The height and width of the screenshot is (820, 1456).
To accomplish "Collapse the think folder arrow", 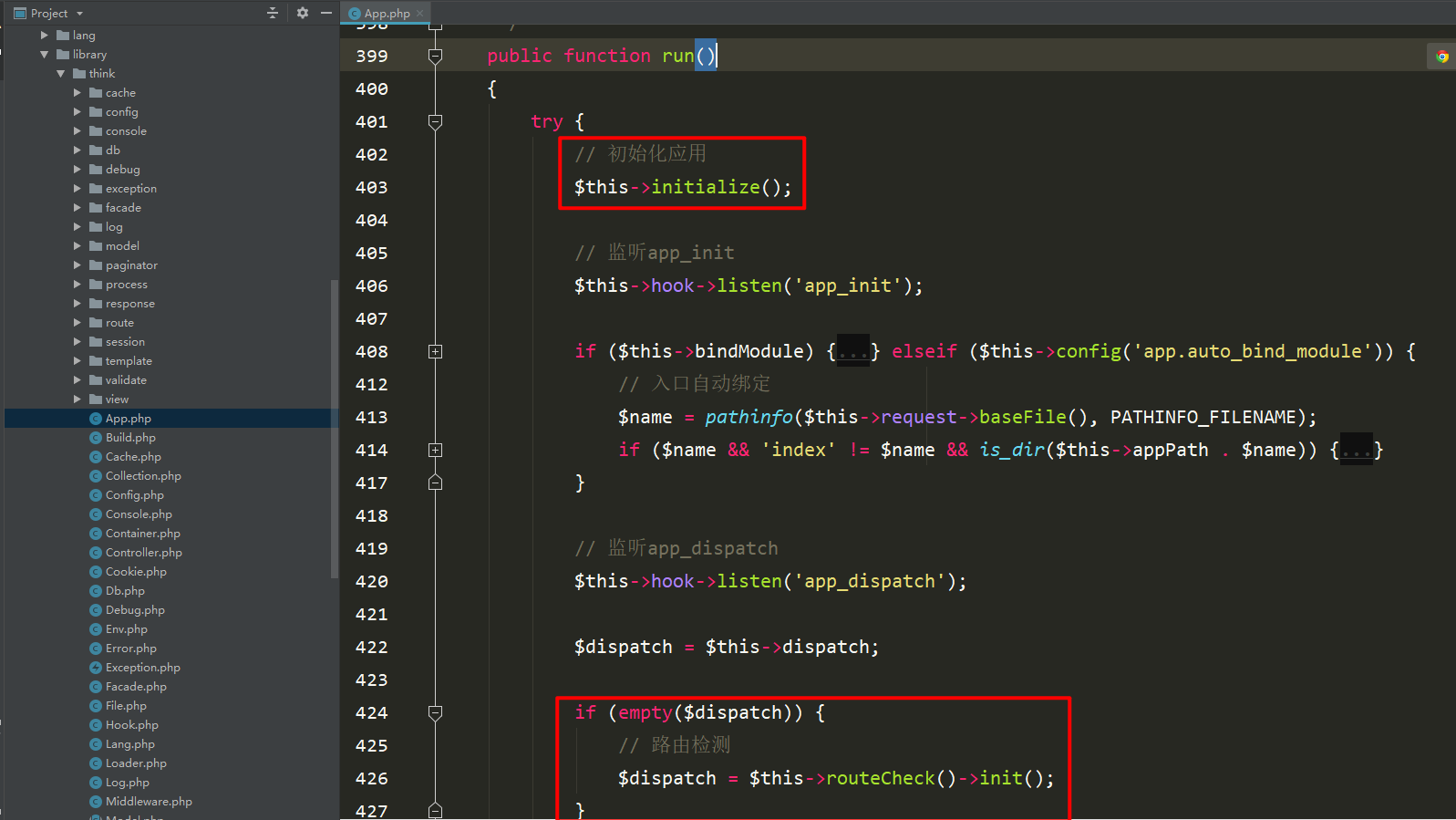I will 61,74.
